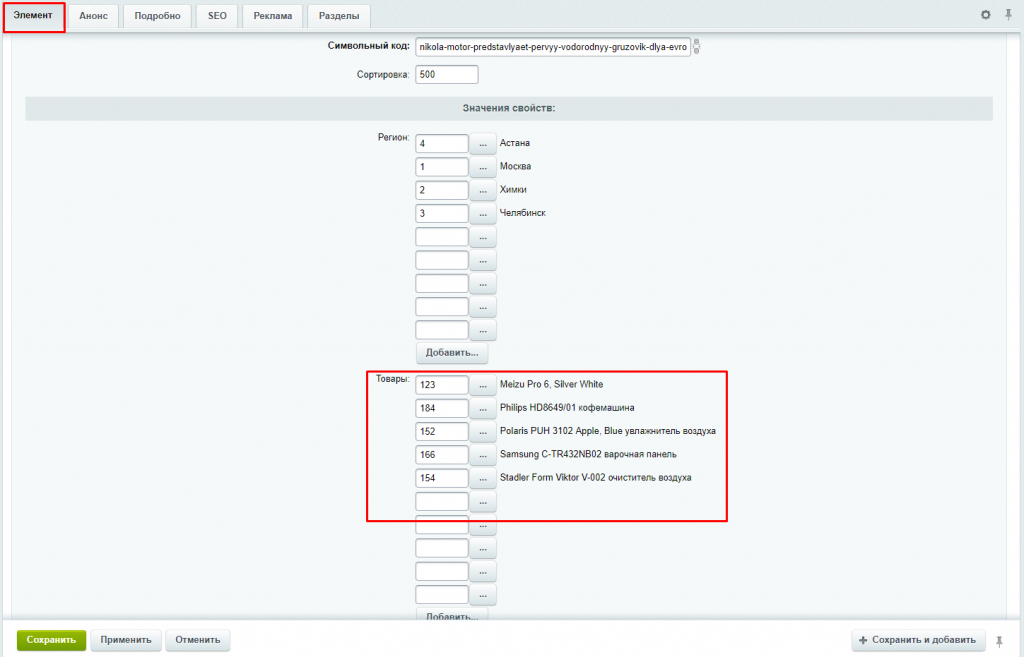Click the Москва region label

[x=515, y=167]
